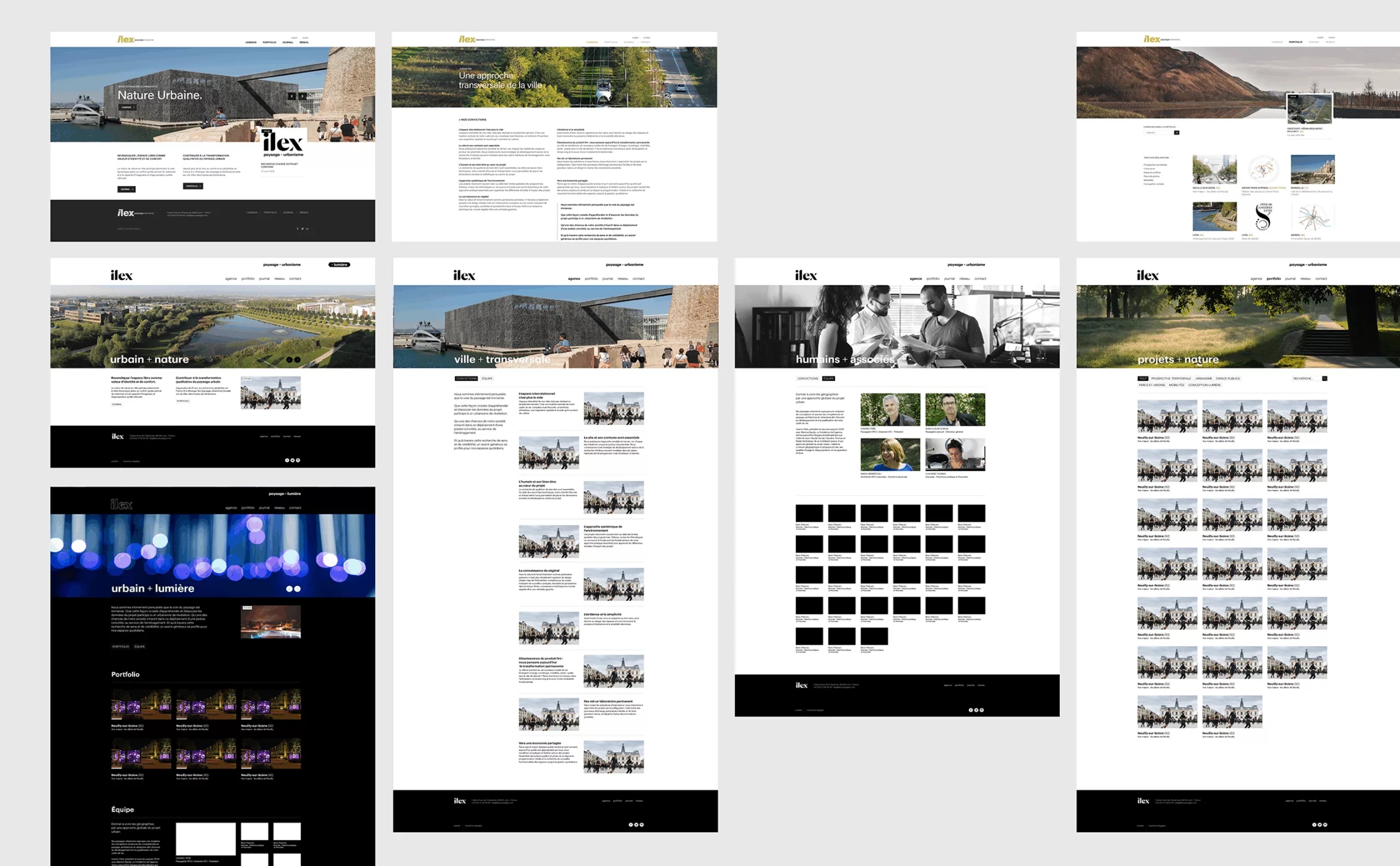Click 'portfolio' nav item on 'projets + nature' page
This screenshot has width=1400, height=866.
(1274, 279)
